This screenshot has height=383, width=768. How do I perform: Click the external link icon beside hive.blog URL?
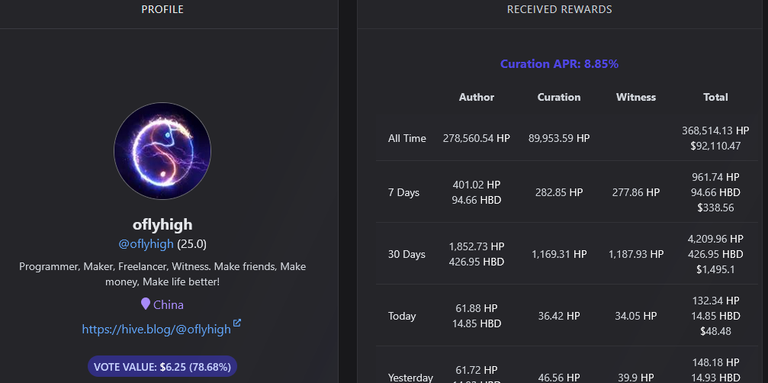[x=237, y=323]
